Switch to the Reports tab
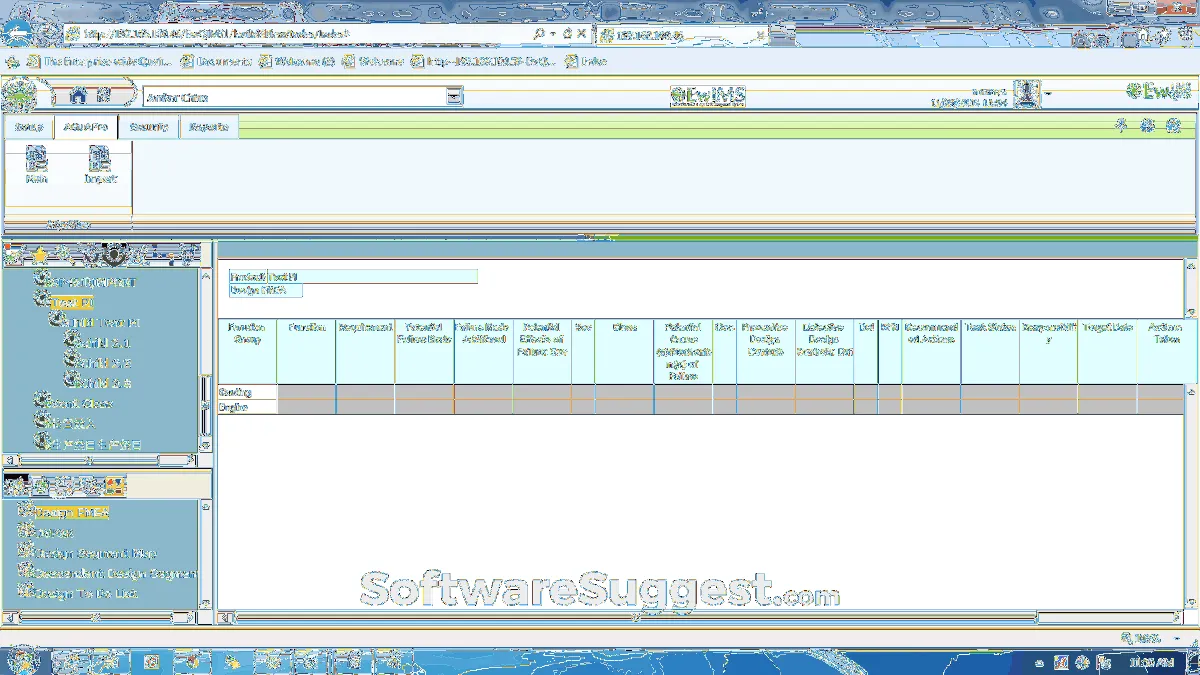Viewport: 1200px width, 675px height. tap(209, 127)
